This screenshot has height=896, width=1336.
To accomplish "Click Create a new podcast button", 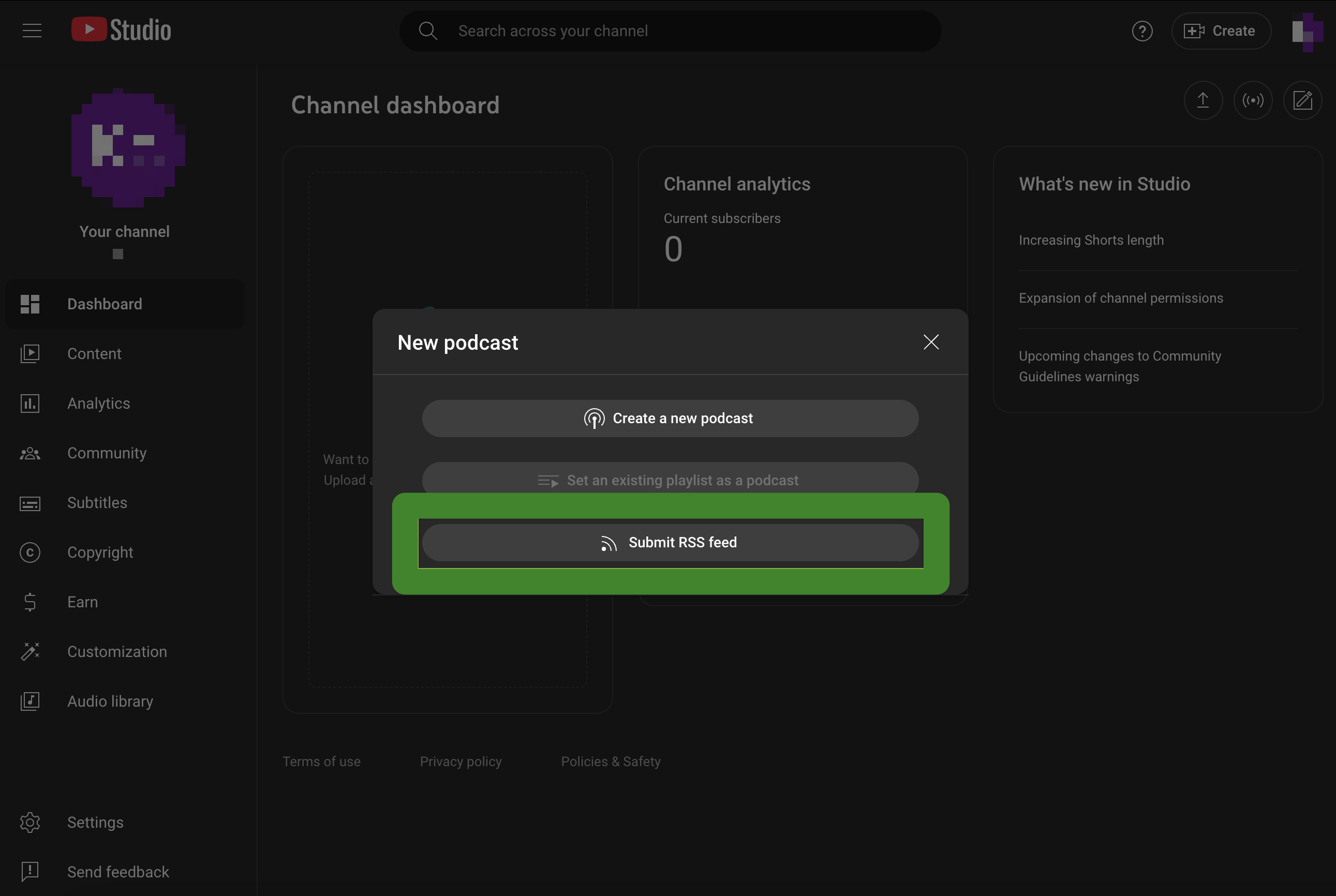I will [x=670, y=419].
